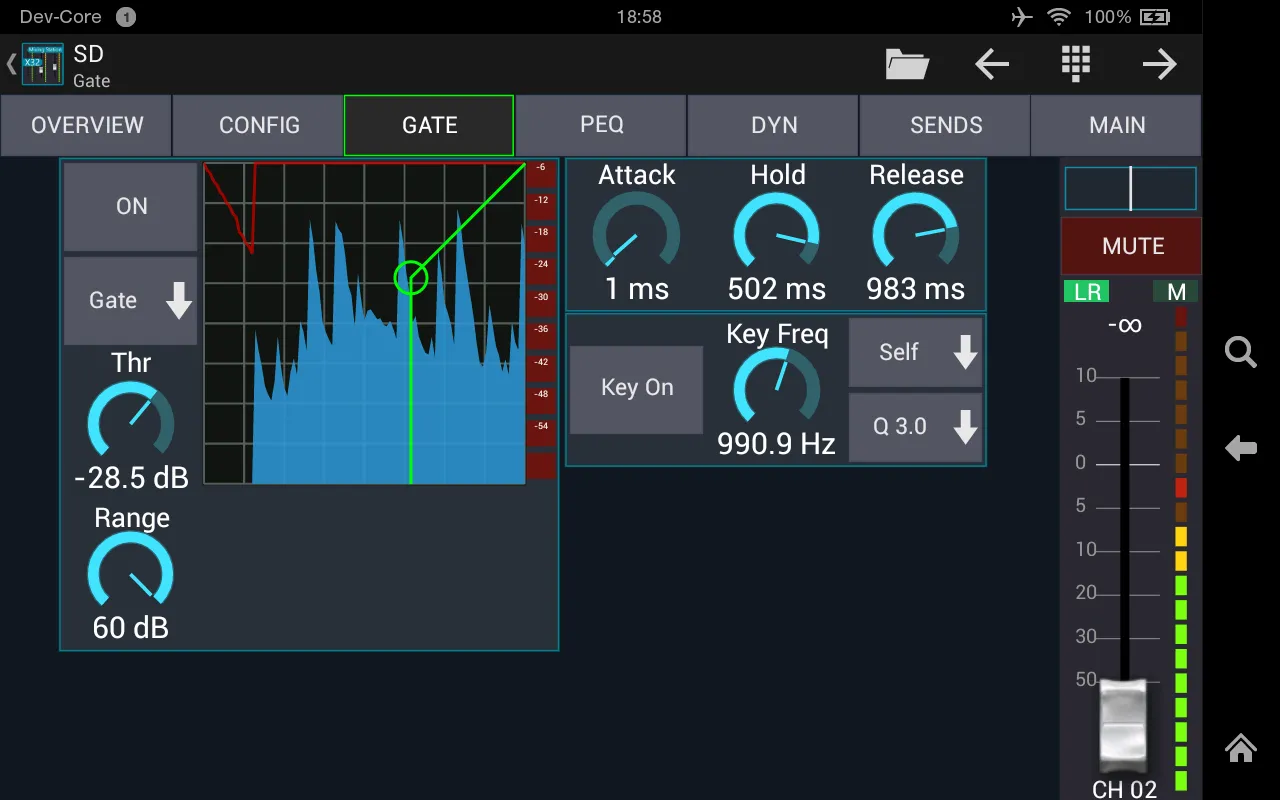Open the channel grid selector icon

(x=1075, y=65)
